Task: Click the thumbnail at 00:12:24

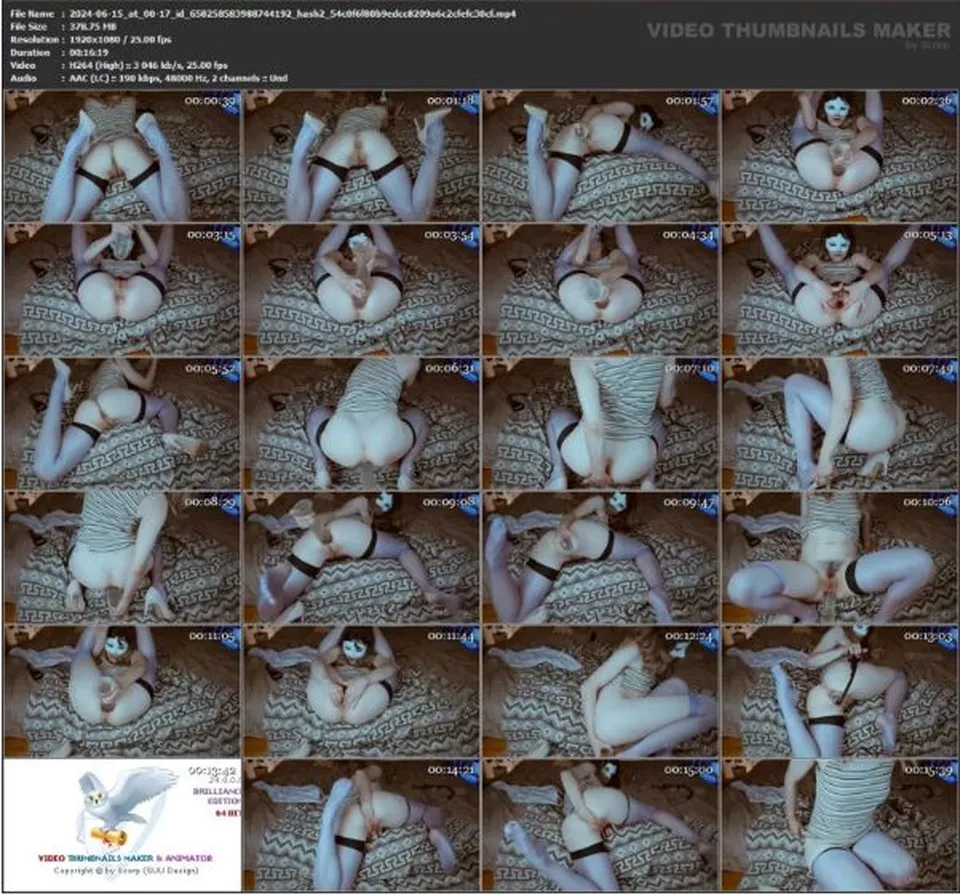Action: (601, 691)
